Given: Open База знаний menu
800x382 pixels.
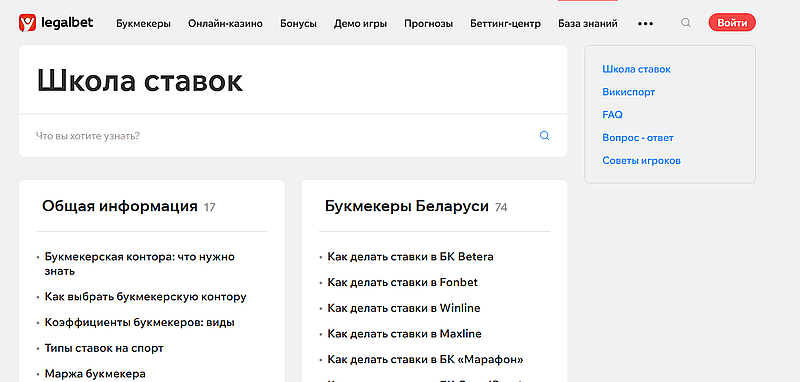Looking at the screenshot, I should (588, 23).
